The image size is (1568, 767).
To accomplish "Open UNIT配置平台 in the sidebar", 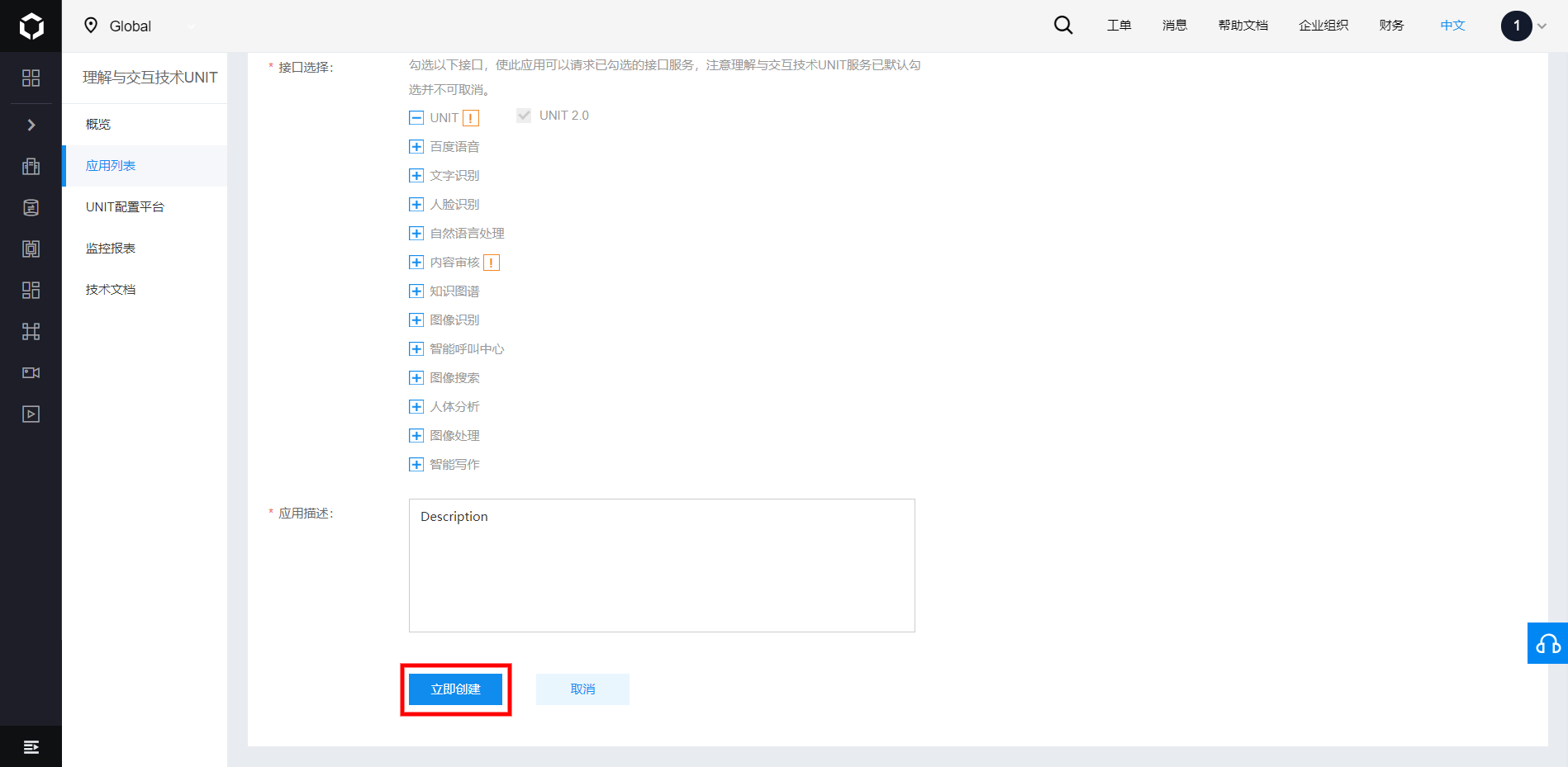I will (145, 207).
